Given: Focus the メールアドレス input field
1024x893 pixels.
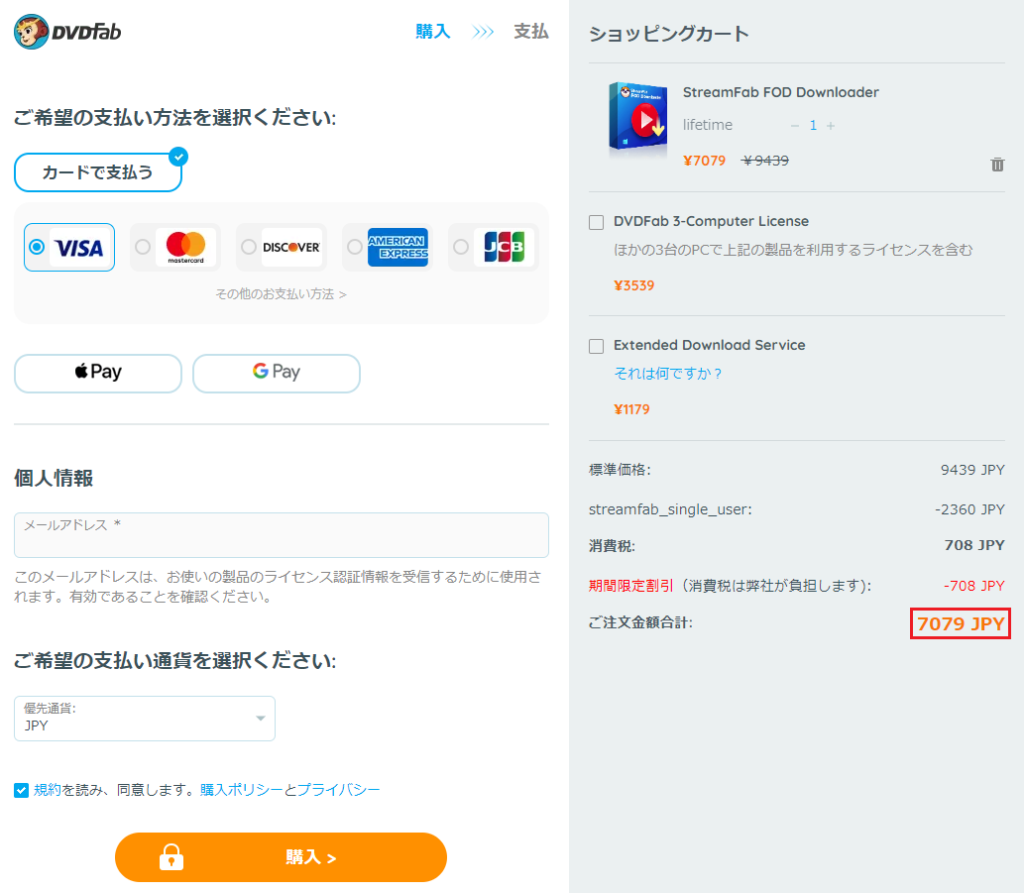Looking at the screenshot, I should [x=281, y=535].
